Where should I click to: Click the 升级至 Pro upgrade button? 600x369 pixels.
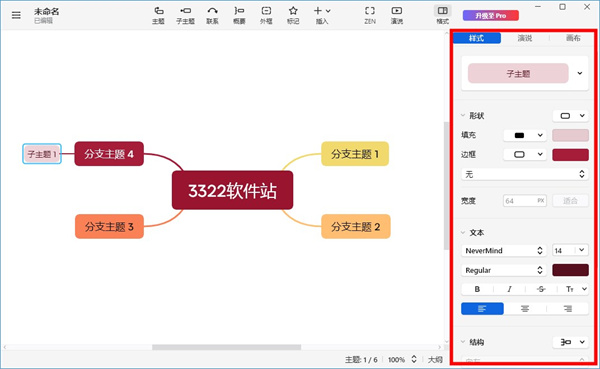tap(491, 16)
